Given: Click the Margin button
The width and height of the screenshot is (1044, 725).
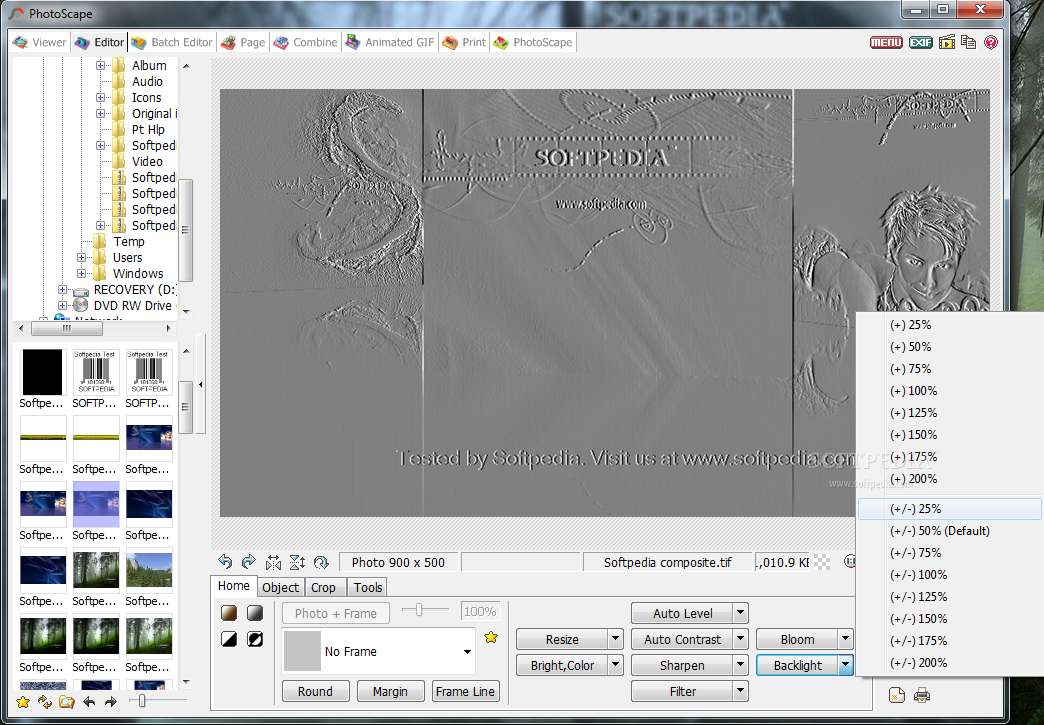Looking at the screenshot, I should [x=390, y=691].
